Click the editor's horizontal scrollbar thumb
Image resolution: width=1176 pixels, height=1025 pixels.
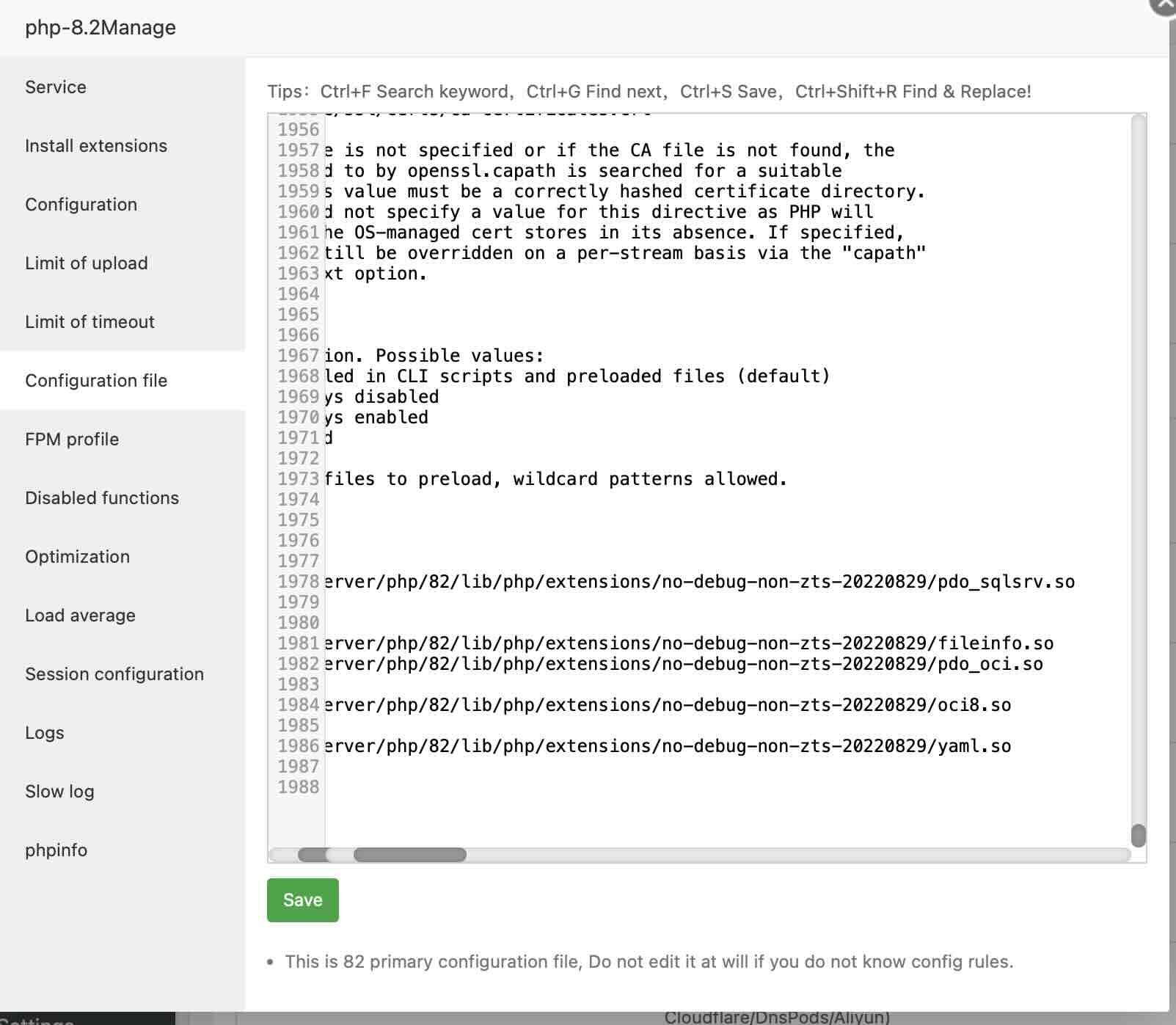(x=409, y=855)
